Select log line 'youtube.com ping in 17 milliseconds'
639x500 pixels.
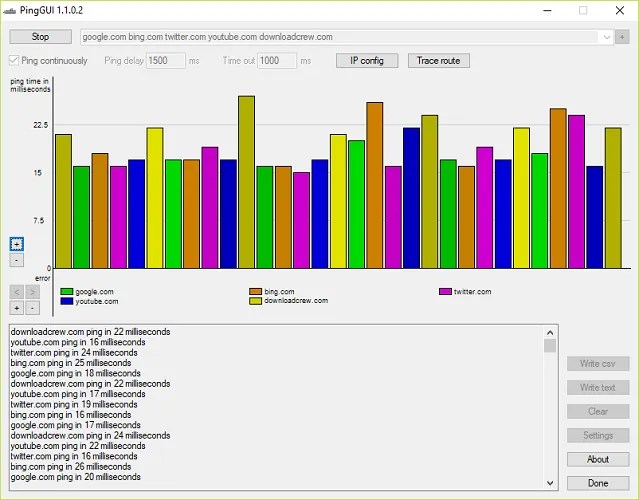click(x=78, y=394)
